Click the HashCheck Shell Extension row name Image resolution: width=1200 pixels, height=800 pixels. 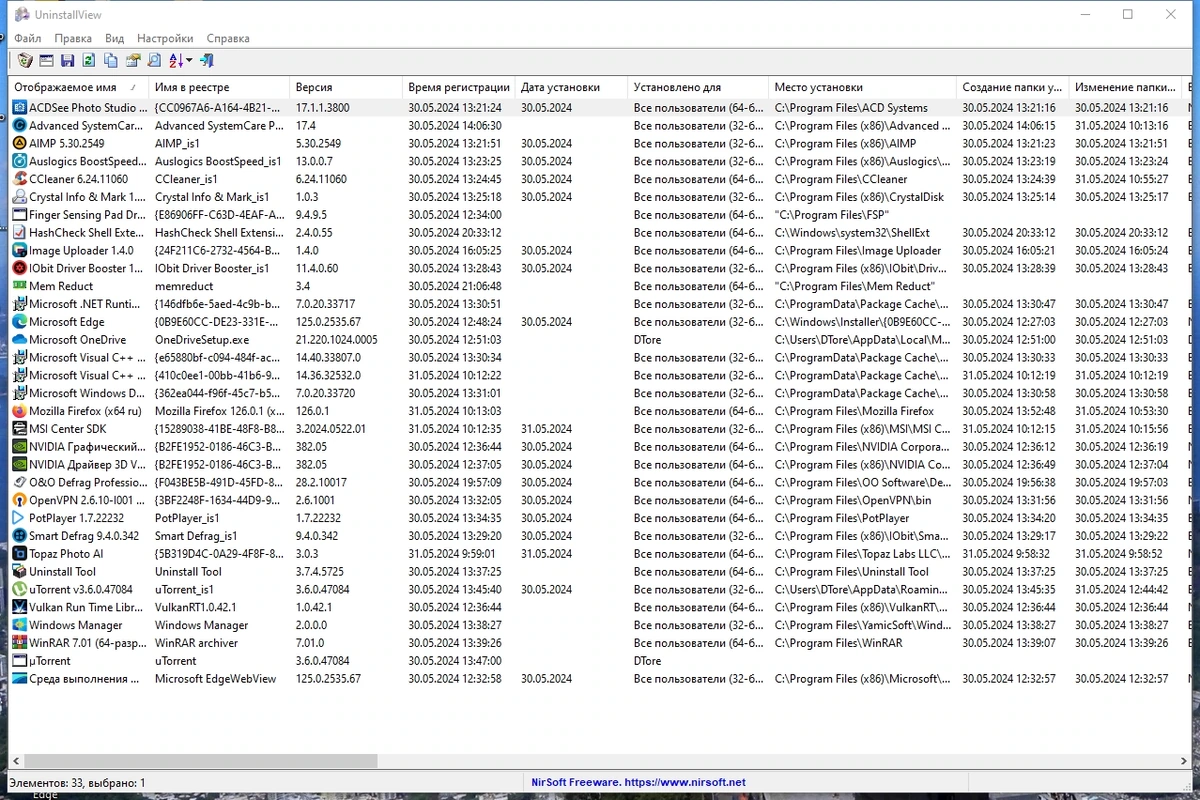pyautogui.click(x=86, y=233)
